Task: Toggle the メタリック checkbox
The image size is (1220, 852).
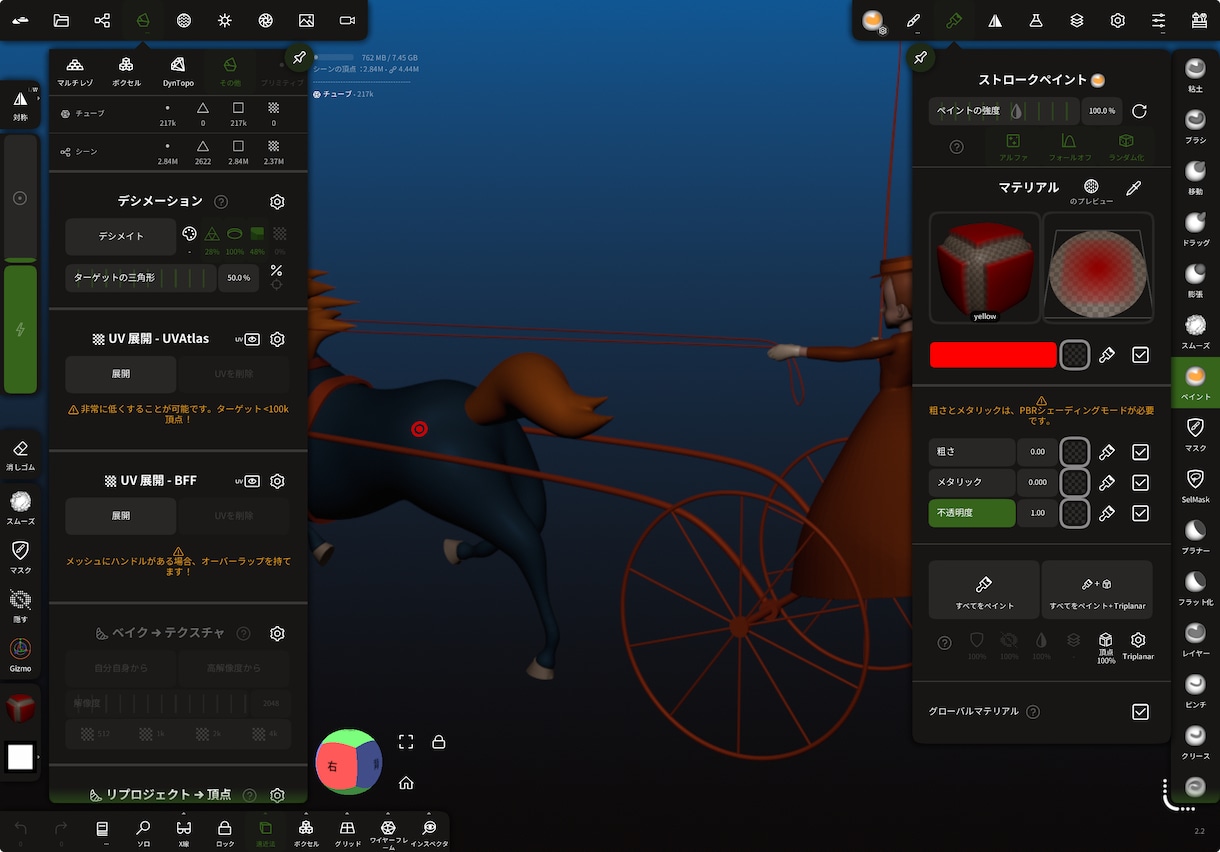Action: 1140,483
